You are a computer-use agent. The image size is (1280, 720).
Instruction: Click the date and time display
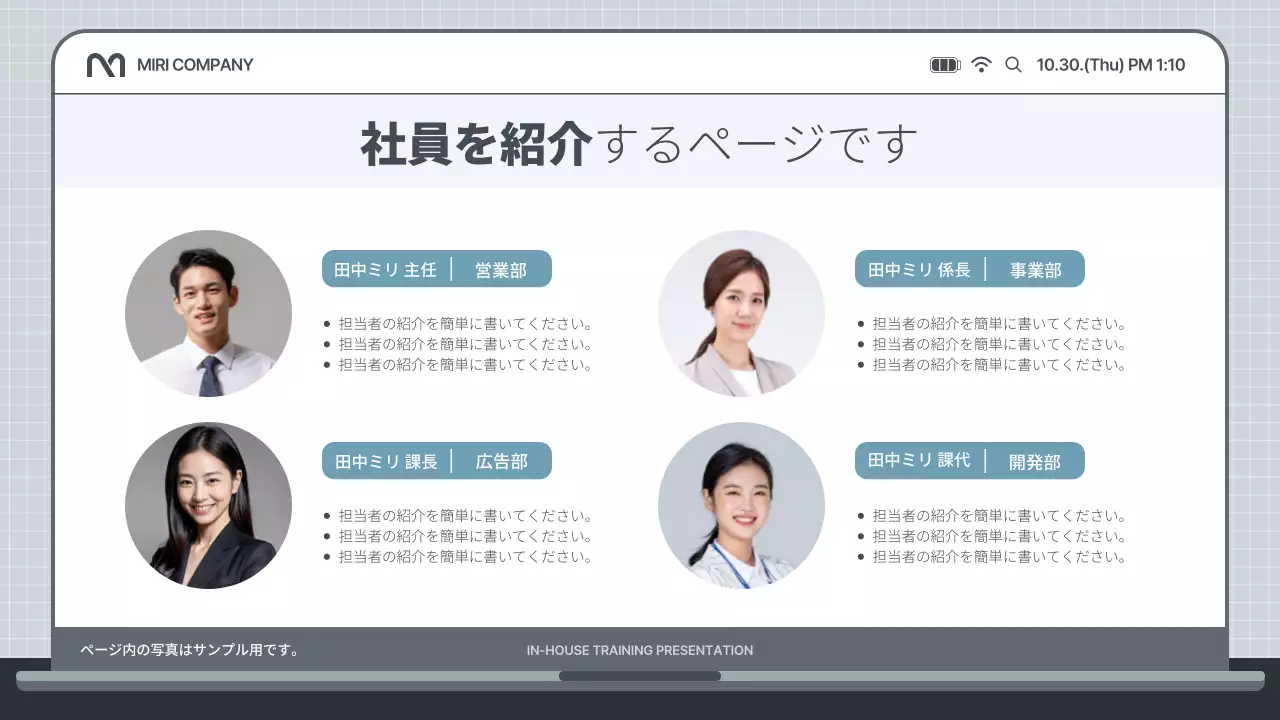click(x=1110, y=65)
